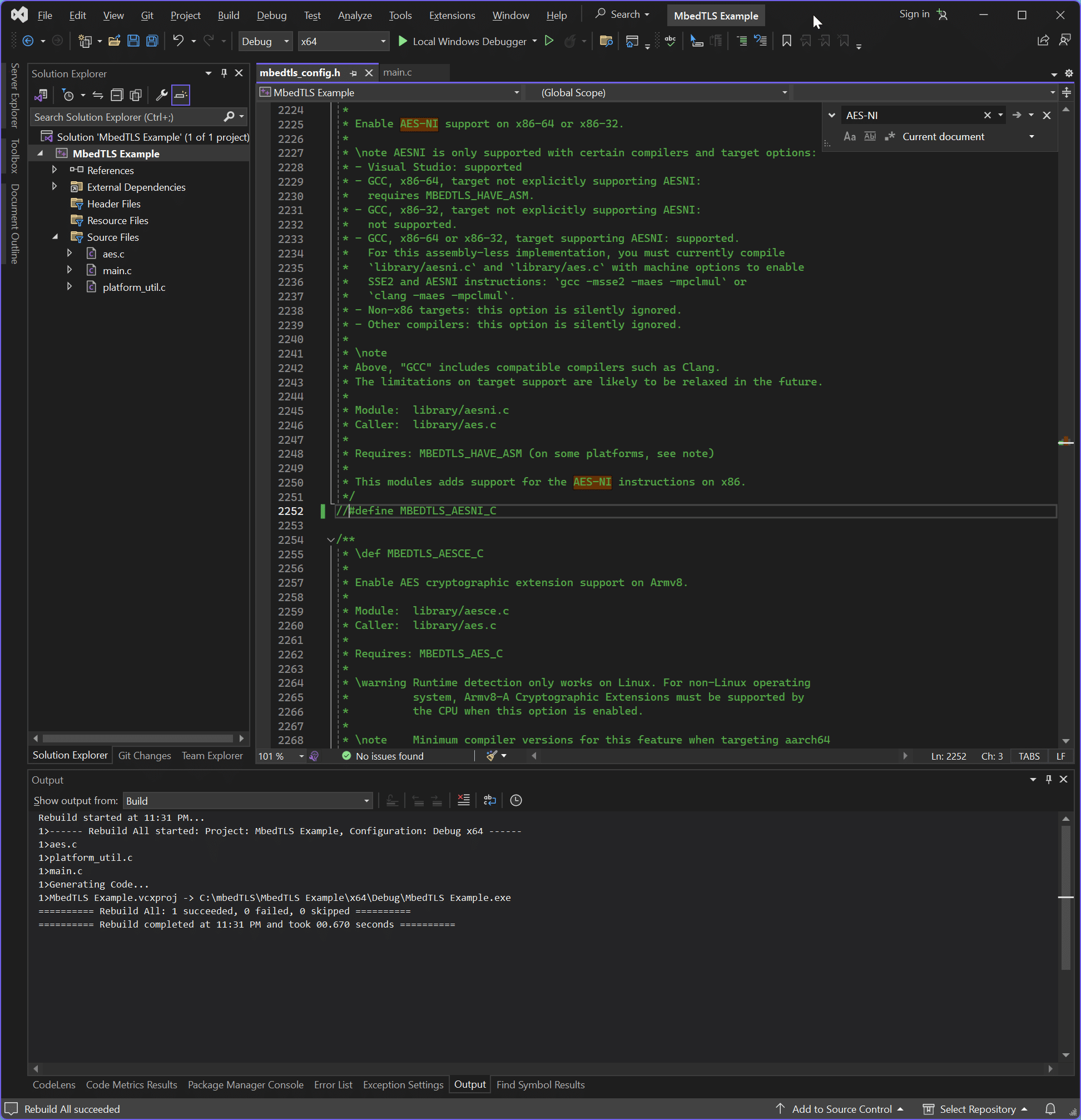Viewport: 1081px width, 1120px height.
Task: Adjust the 101% editor zoom control
Action: point(280,755)
